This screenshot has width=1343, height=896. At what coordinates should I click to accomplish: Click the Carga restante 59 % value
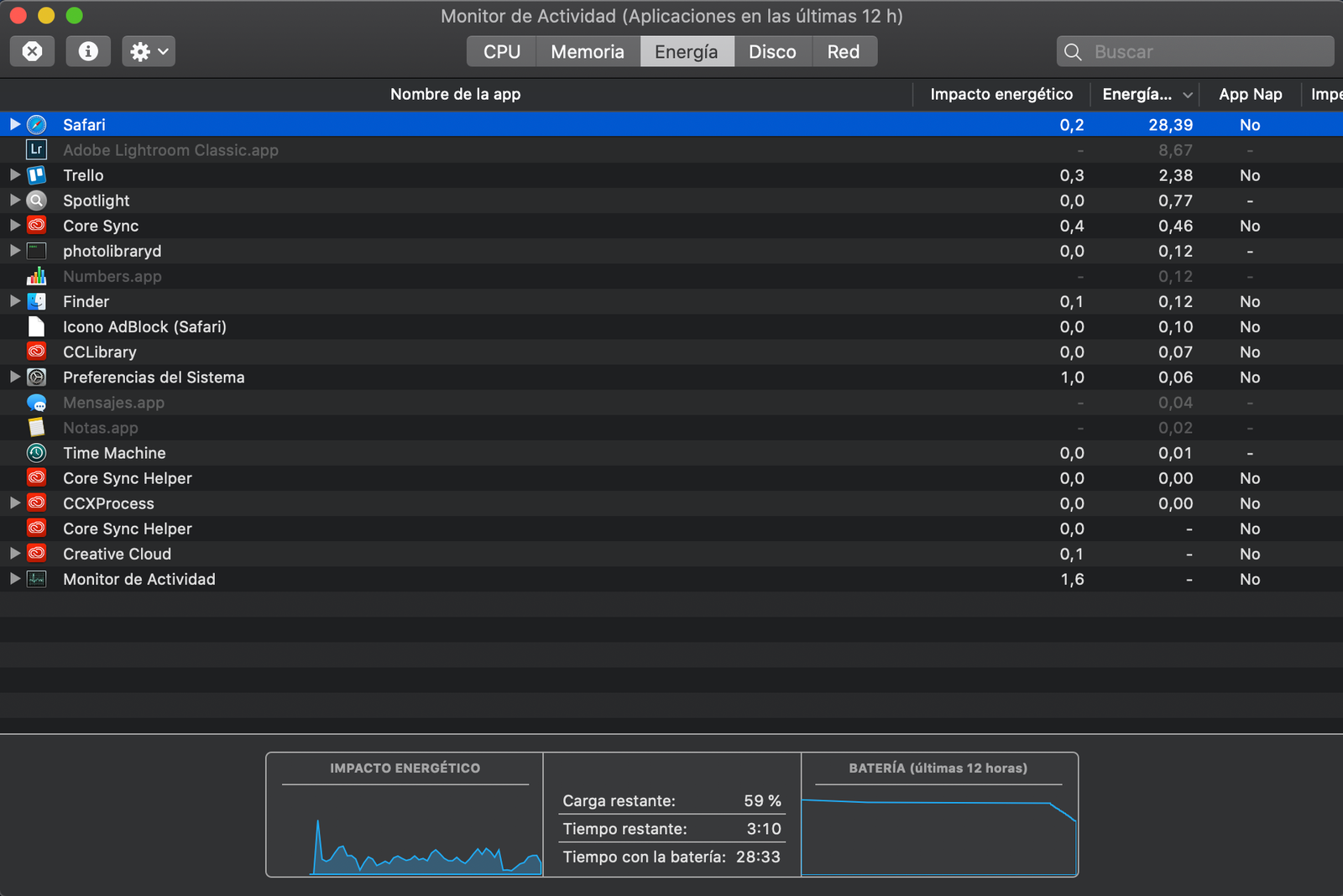[x=762, y=800]
